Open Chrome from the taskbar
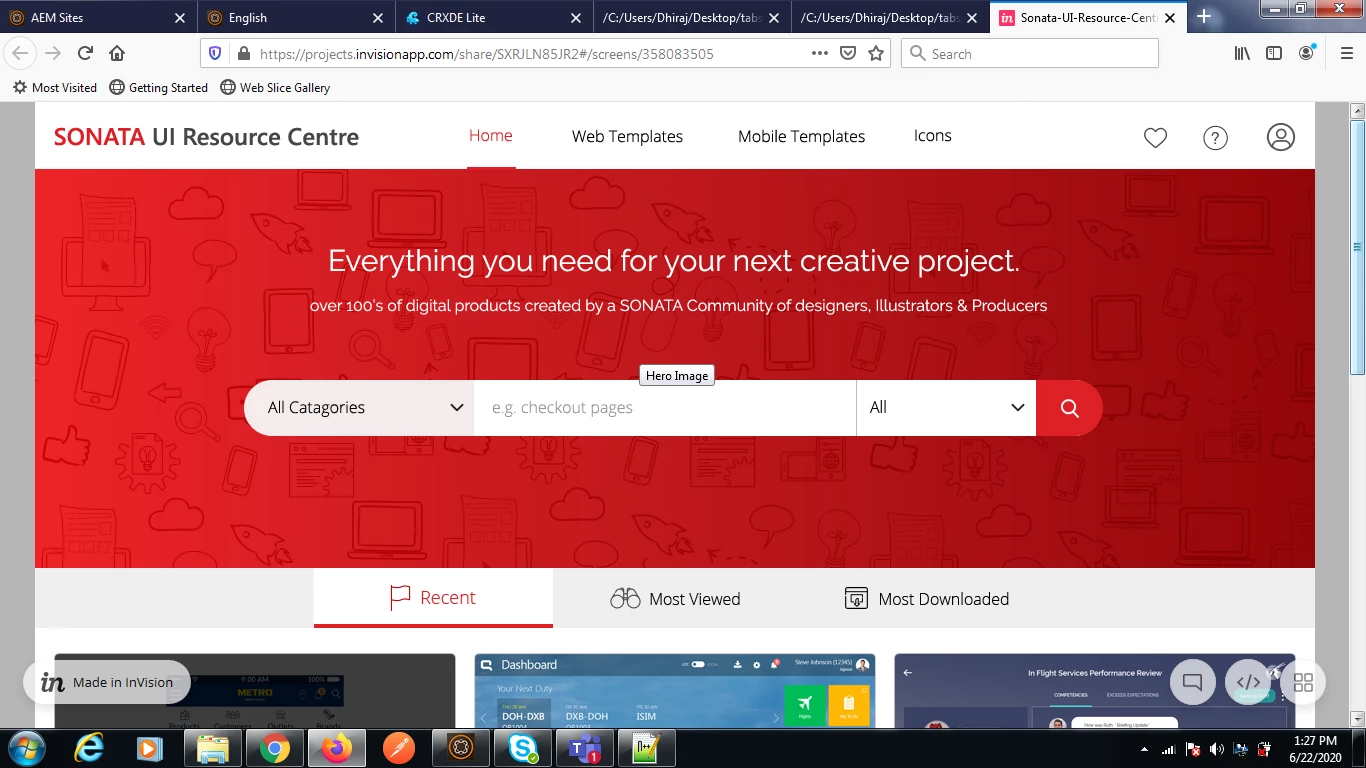This screenshot has height=768, width=1366. [x=274, y=748]
